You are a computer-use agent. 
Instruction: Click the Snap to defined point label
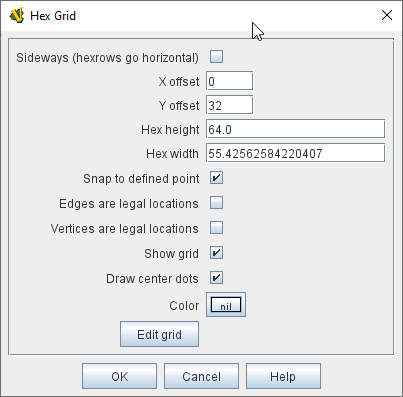[x=141, y=179]
